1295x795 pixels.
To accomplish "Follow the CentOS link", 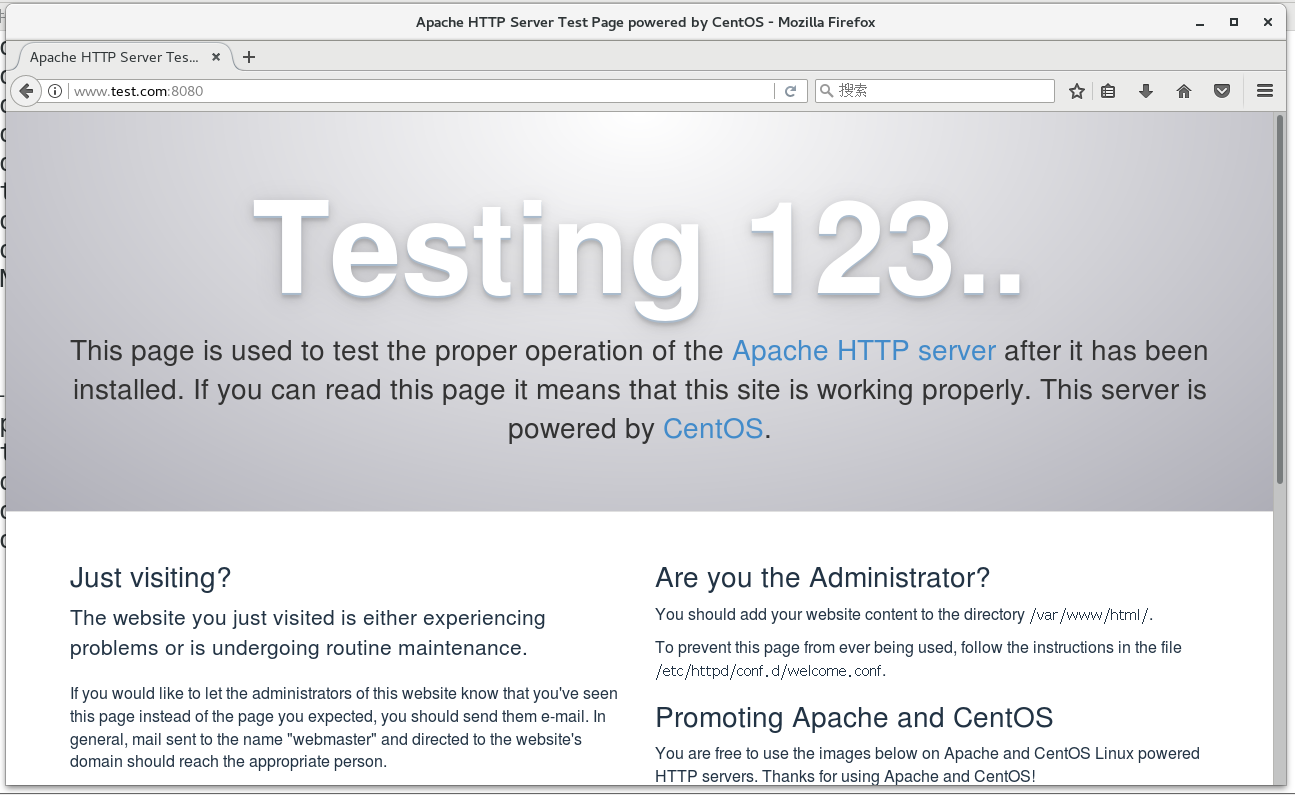I will click(713, 429).
